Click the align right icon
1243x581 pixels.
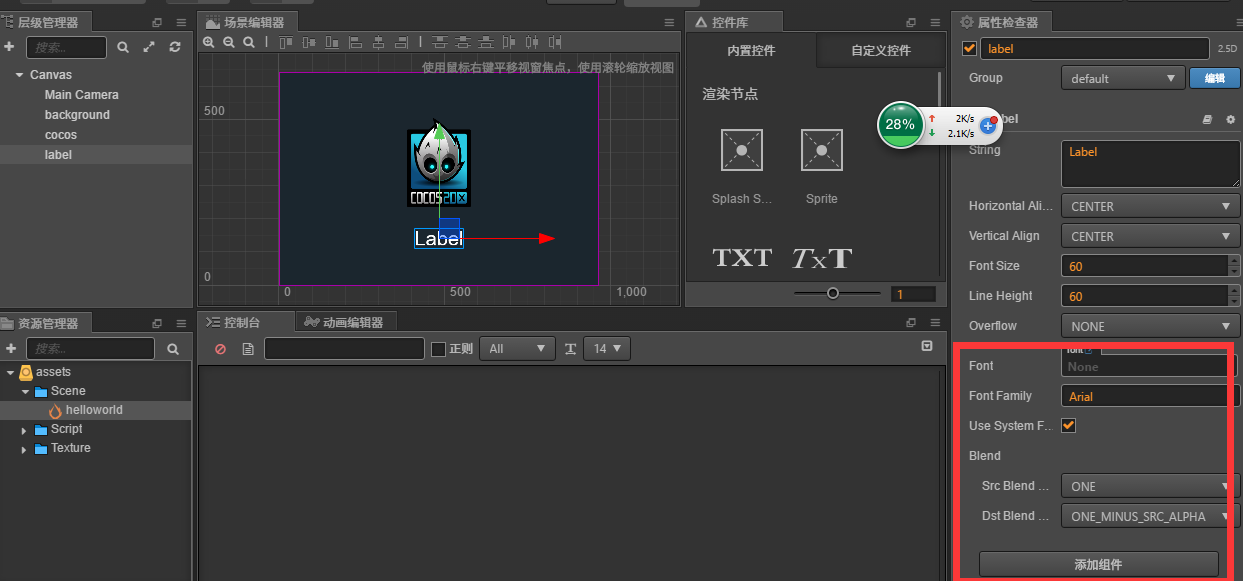(402, 42)
